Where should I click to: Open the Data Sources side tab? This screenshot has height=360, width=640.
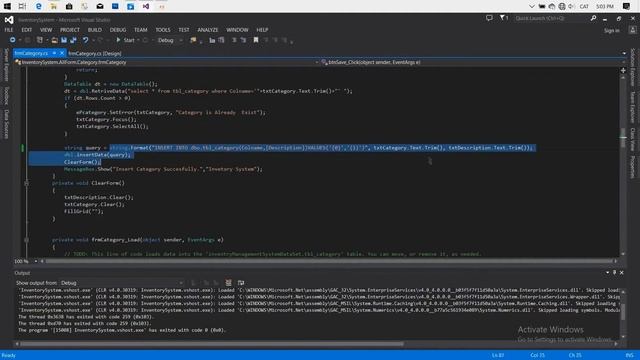click(x=6, y=124)
